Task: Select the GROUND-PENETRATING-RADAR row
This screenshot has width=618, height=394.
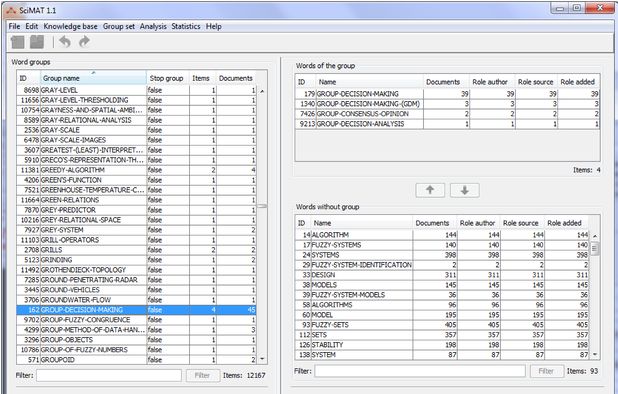Action: [136, 280]
